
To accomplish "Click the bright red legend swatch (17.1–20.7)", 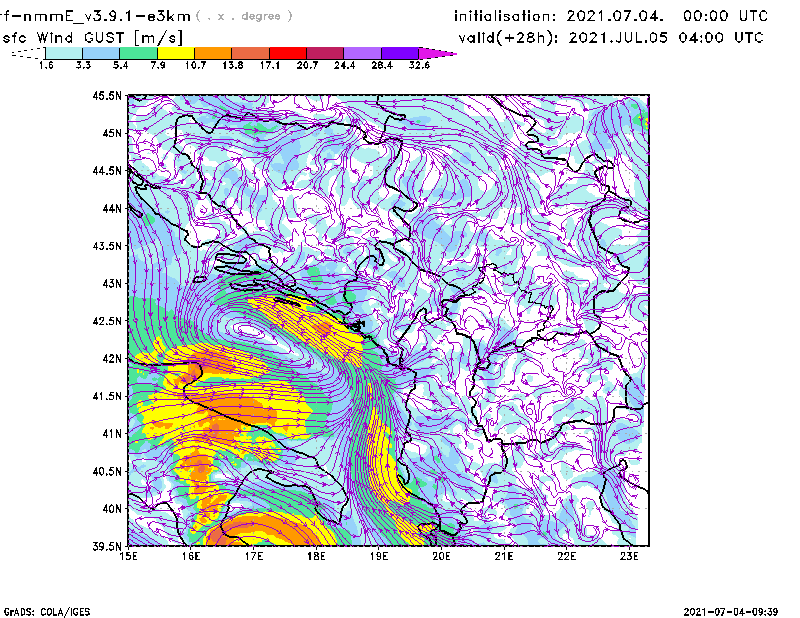I will tap(288, 53).
